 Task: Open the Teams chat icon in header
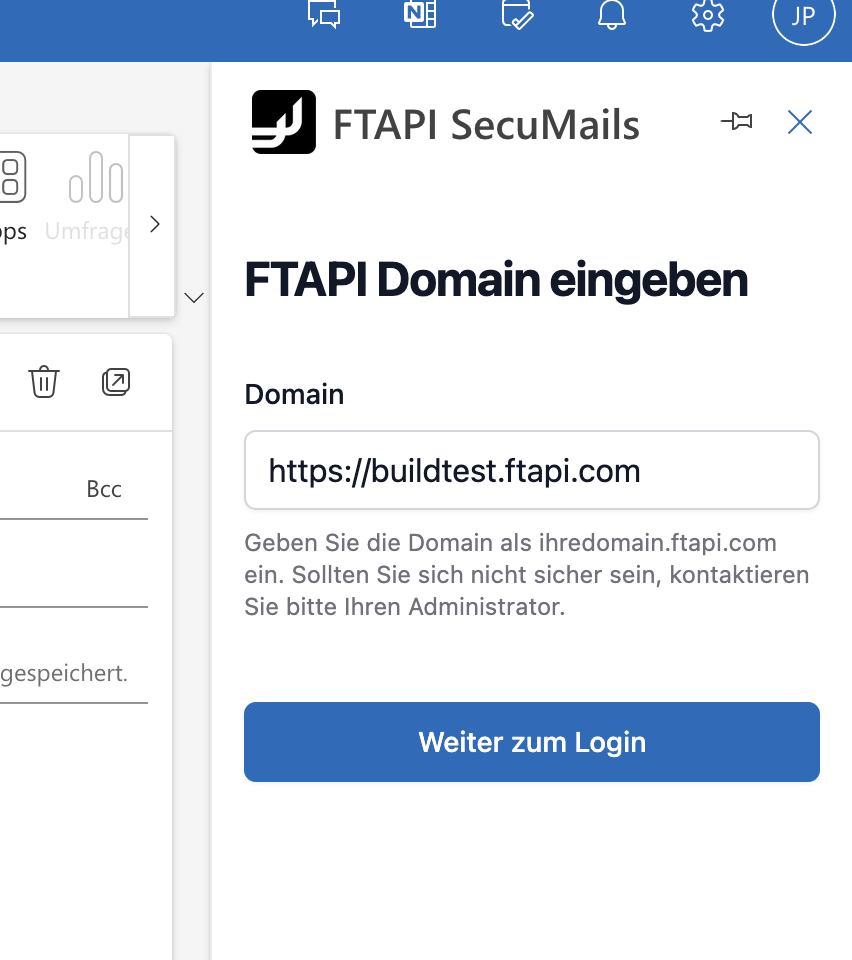[324, 15]
